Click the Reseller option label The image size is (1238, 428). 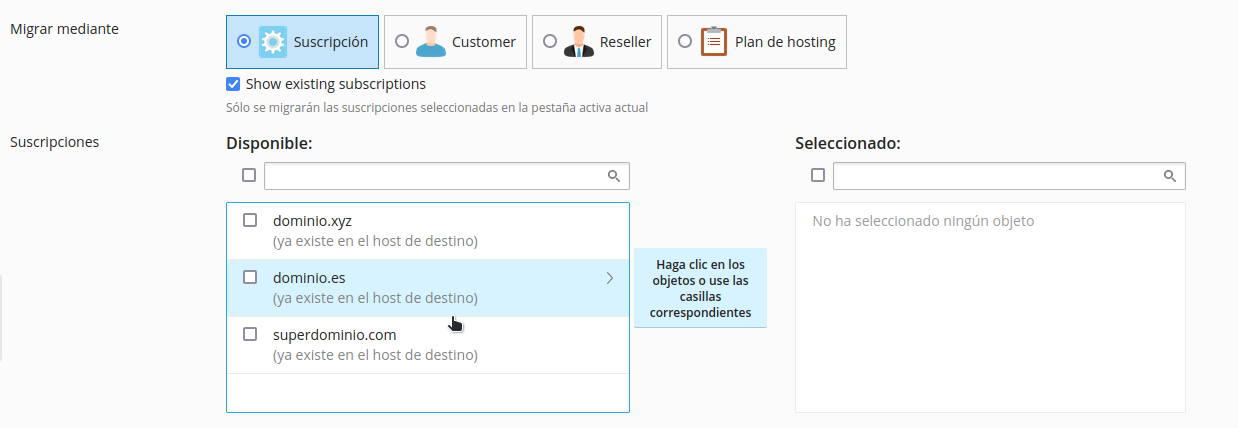click(626, 42)
